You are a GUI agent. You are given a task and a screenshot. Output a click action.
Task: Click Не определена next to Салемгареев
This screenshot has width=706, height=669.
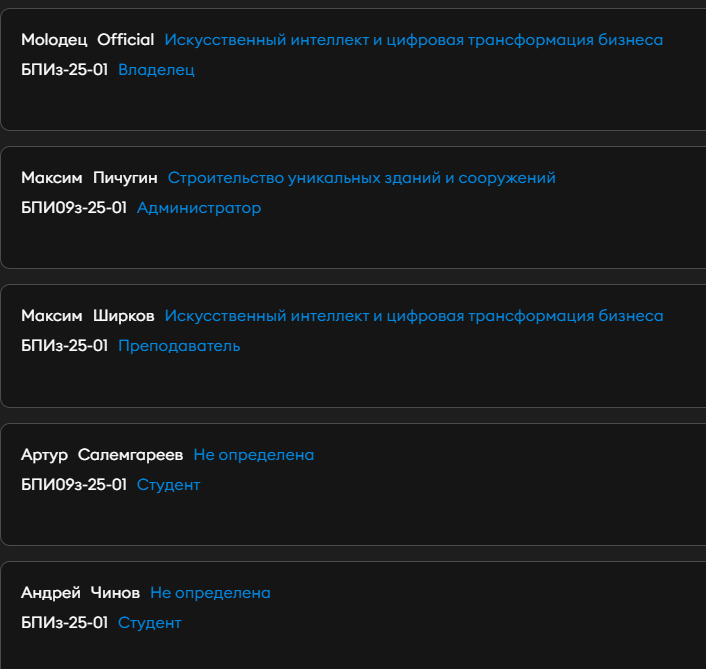(x=254, y=455)
